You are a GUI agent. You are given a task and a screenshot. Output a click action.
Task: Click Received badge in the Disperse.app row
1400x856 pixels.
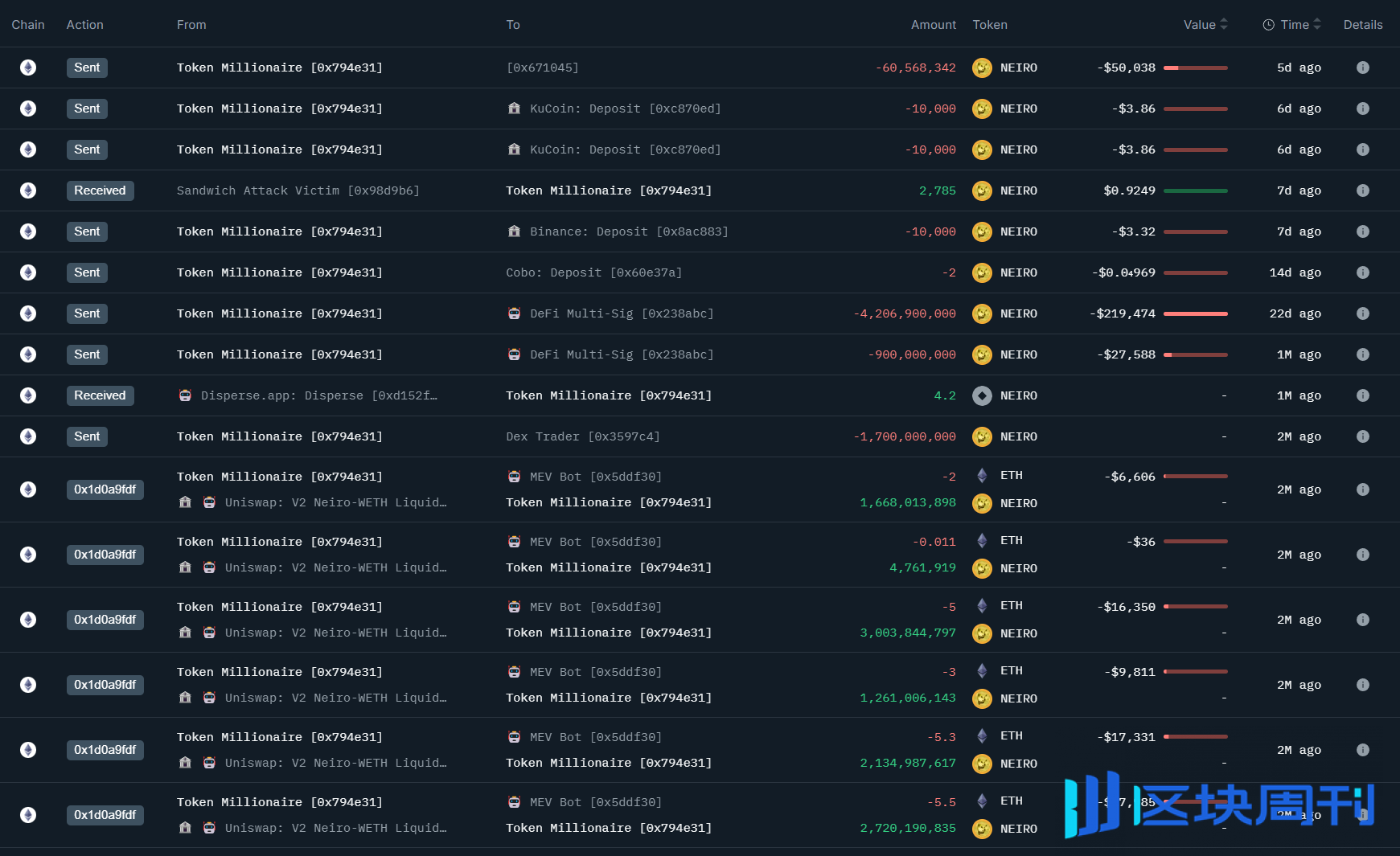click(100, 395)
